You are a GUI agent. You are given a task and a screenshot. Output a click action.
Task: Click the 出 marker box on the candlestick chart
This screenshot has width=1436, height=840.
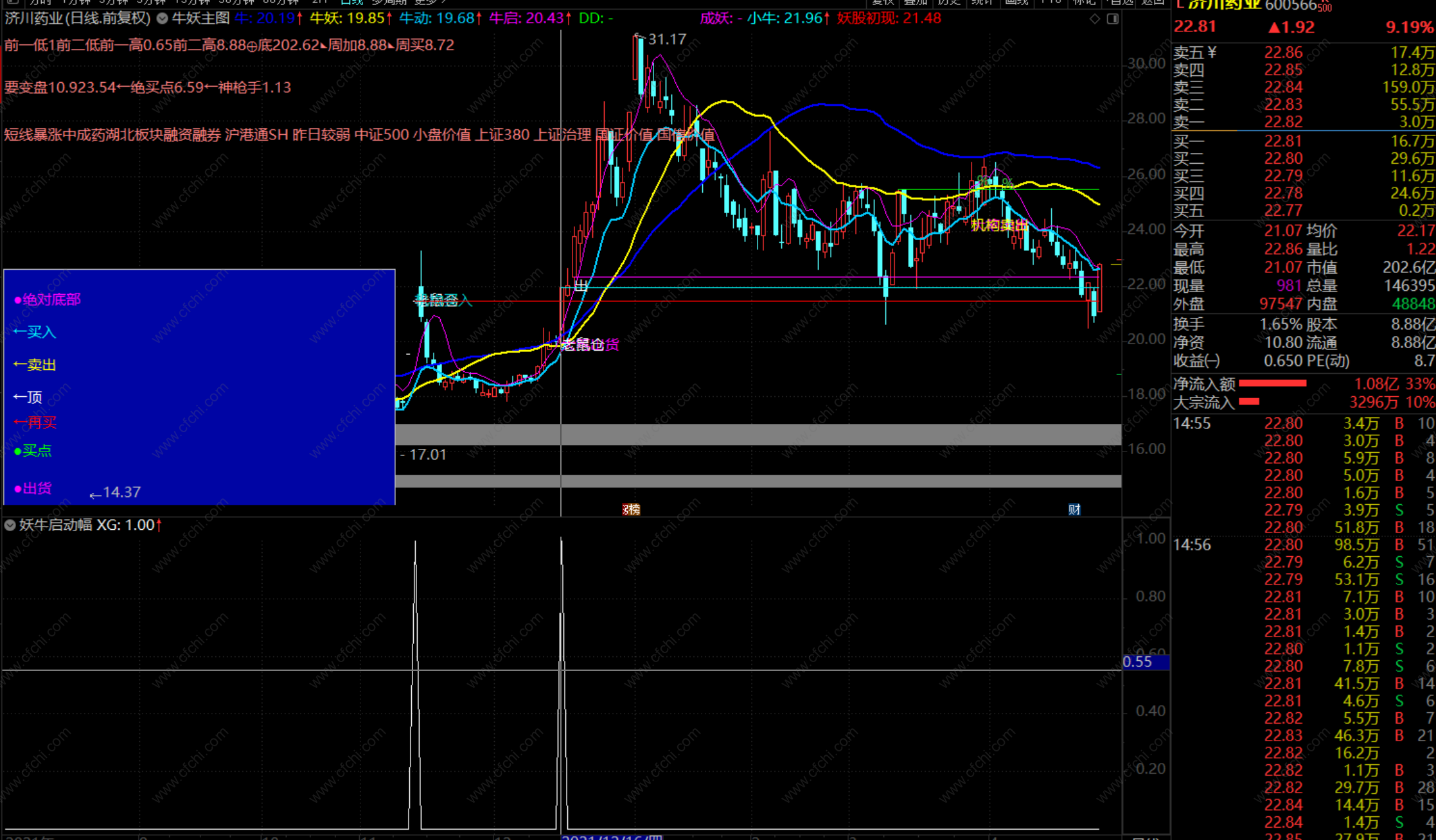click(580, 285)
